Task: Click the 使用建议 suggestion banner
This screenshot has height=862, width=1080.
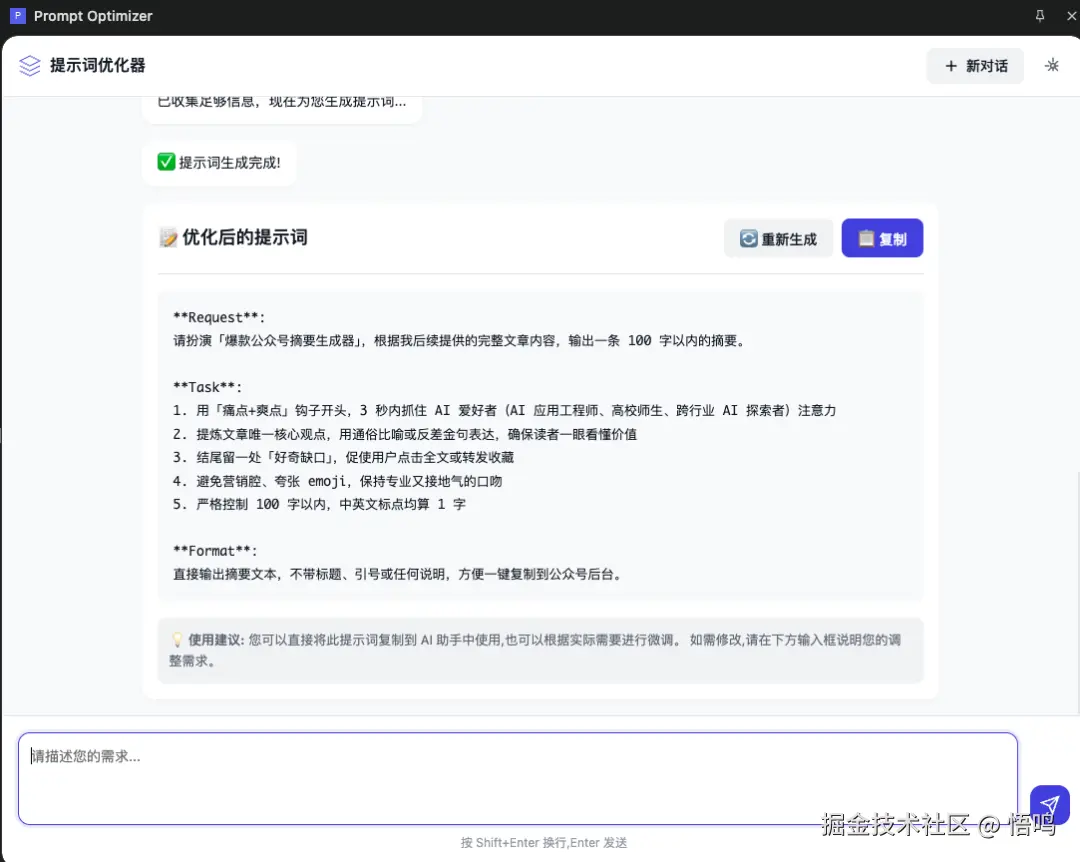Action: point(541,650)
